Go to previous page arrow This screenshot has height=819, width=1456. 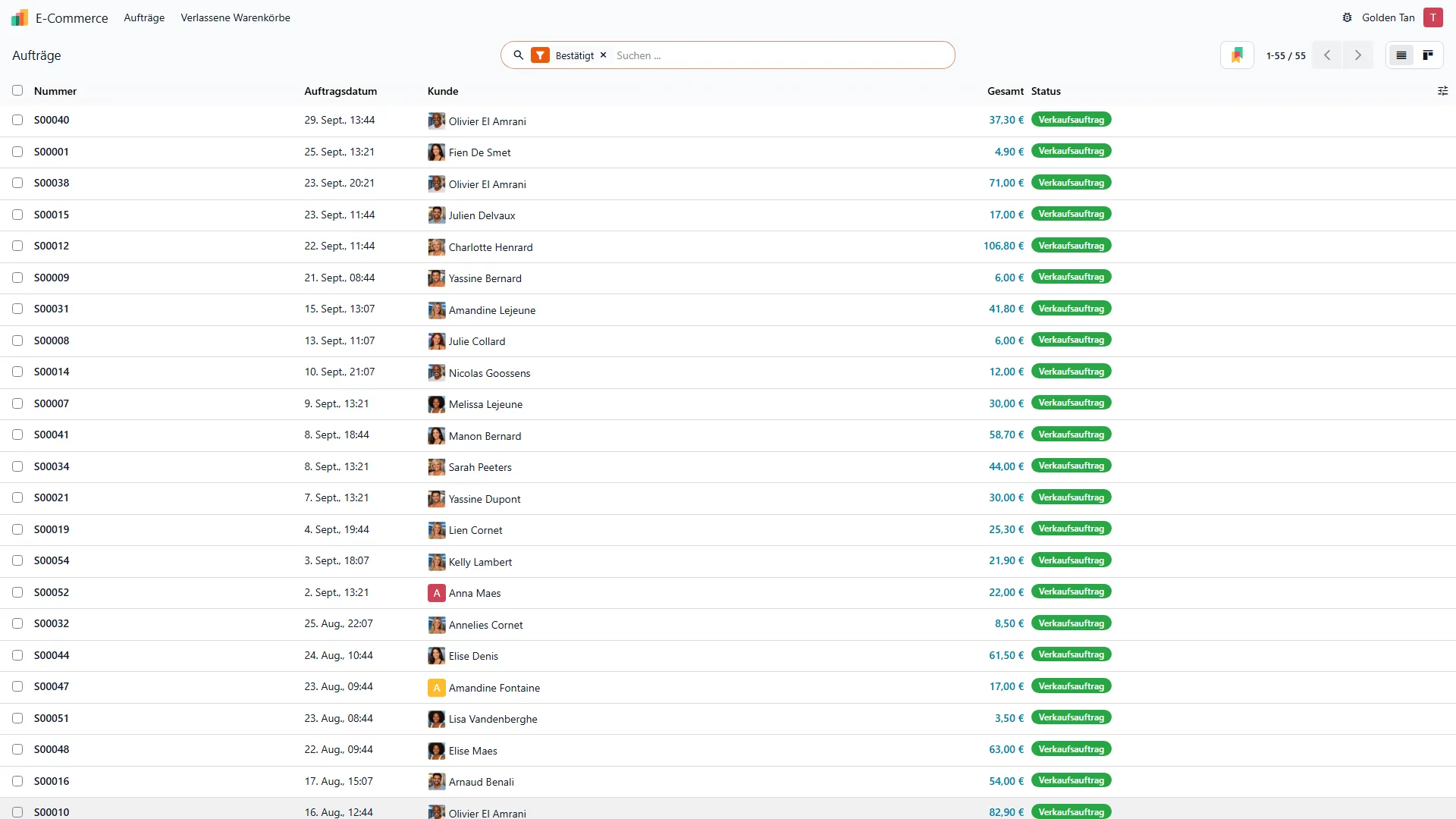(1327, 55)
